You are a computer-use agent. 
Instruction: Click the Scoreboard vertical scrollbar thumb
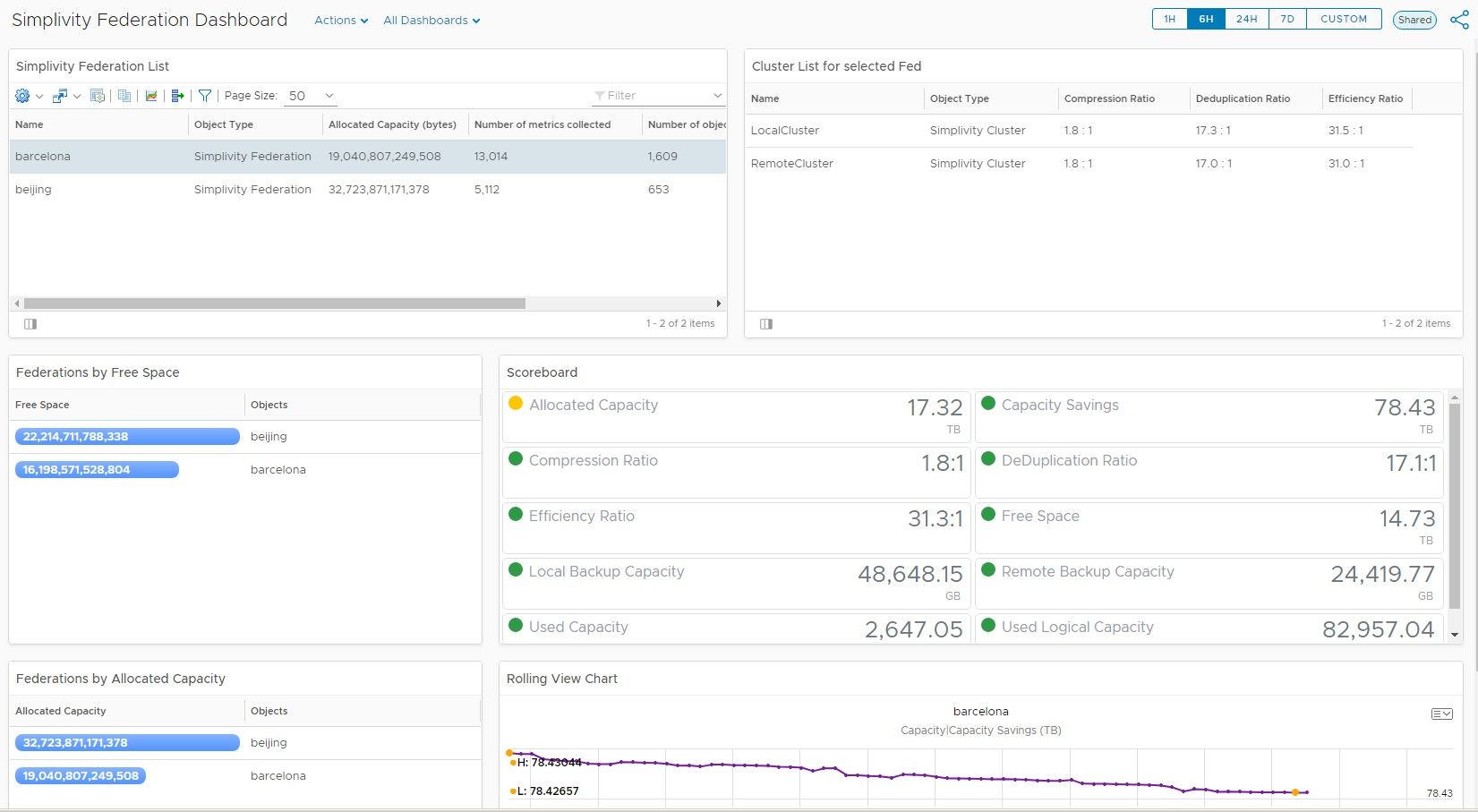click(x=1455, y=507)
